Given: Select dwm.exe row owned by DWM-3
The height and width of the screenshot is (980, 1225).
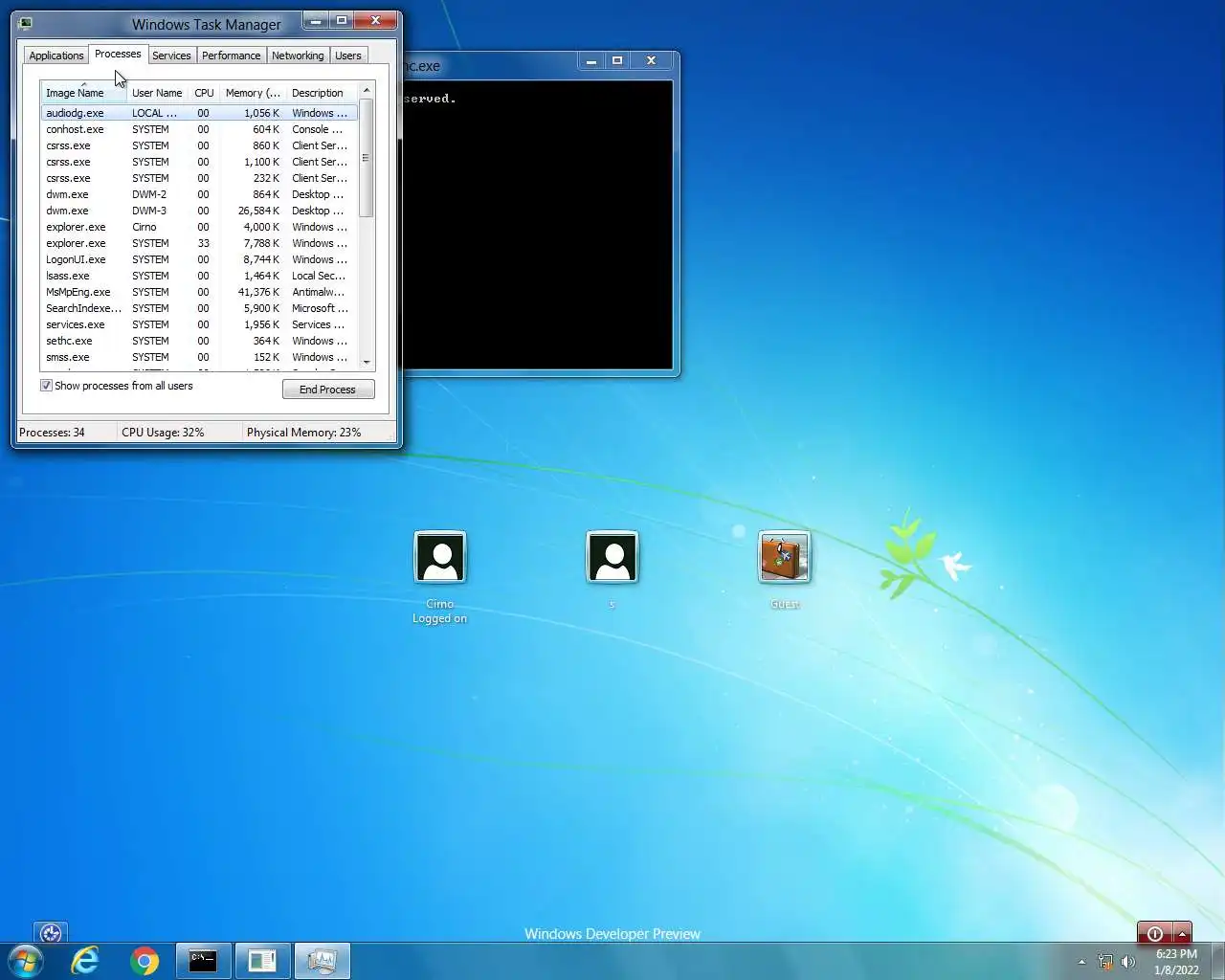Looking at the screenshot, I should pyautogui.click(x=199, y=211).
